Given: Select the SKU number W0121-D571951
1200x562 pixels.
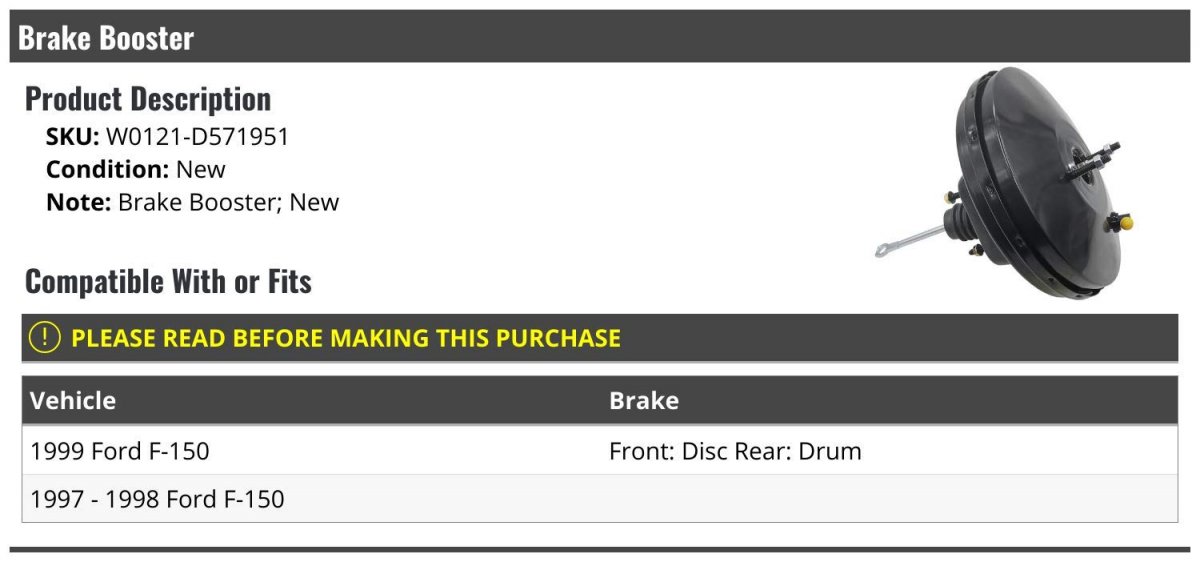Looking at the screenshot, I should (x=197, y=137).
